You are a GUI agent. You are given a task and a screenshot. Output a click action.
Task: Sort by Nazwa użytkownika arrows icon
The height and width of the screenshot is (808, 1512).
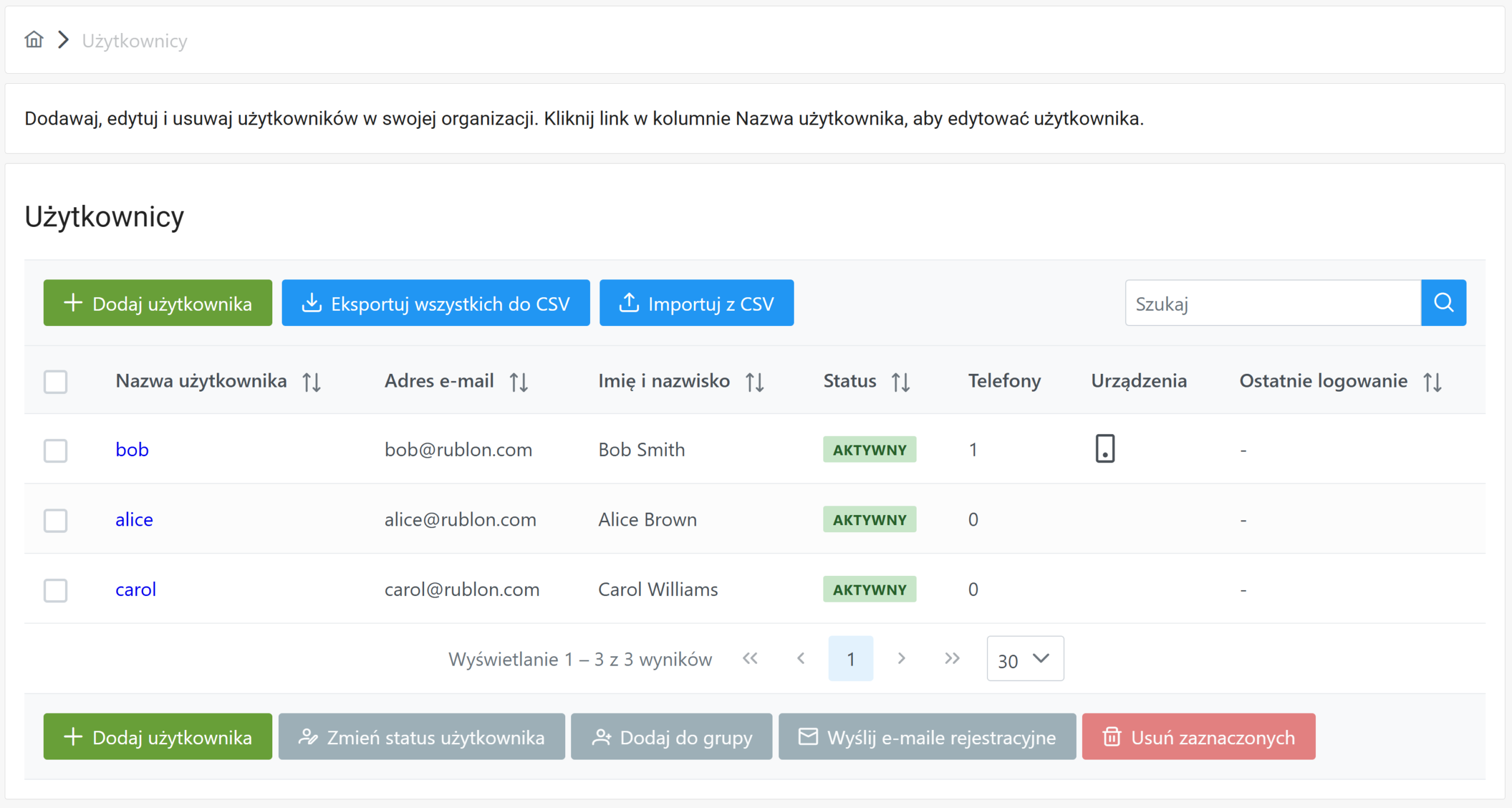(x=311, y=382)
